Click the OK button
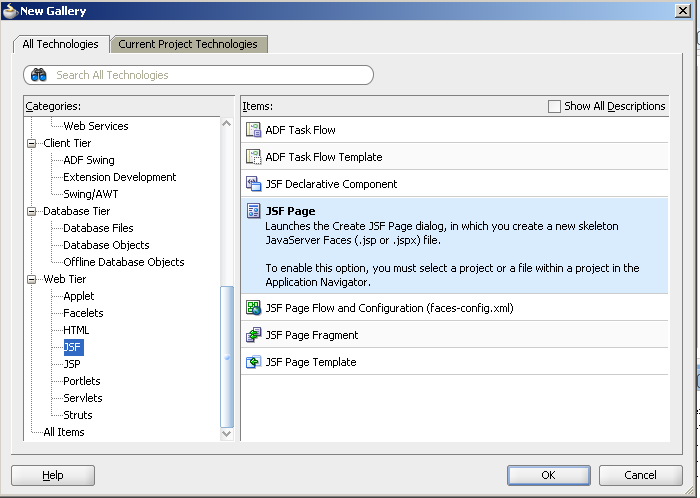The width and height of the screenshot is (700, 498). coord(548,475)
